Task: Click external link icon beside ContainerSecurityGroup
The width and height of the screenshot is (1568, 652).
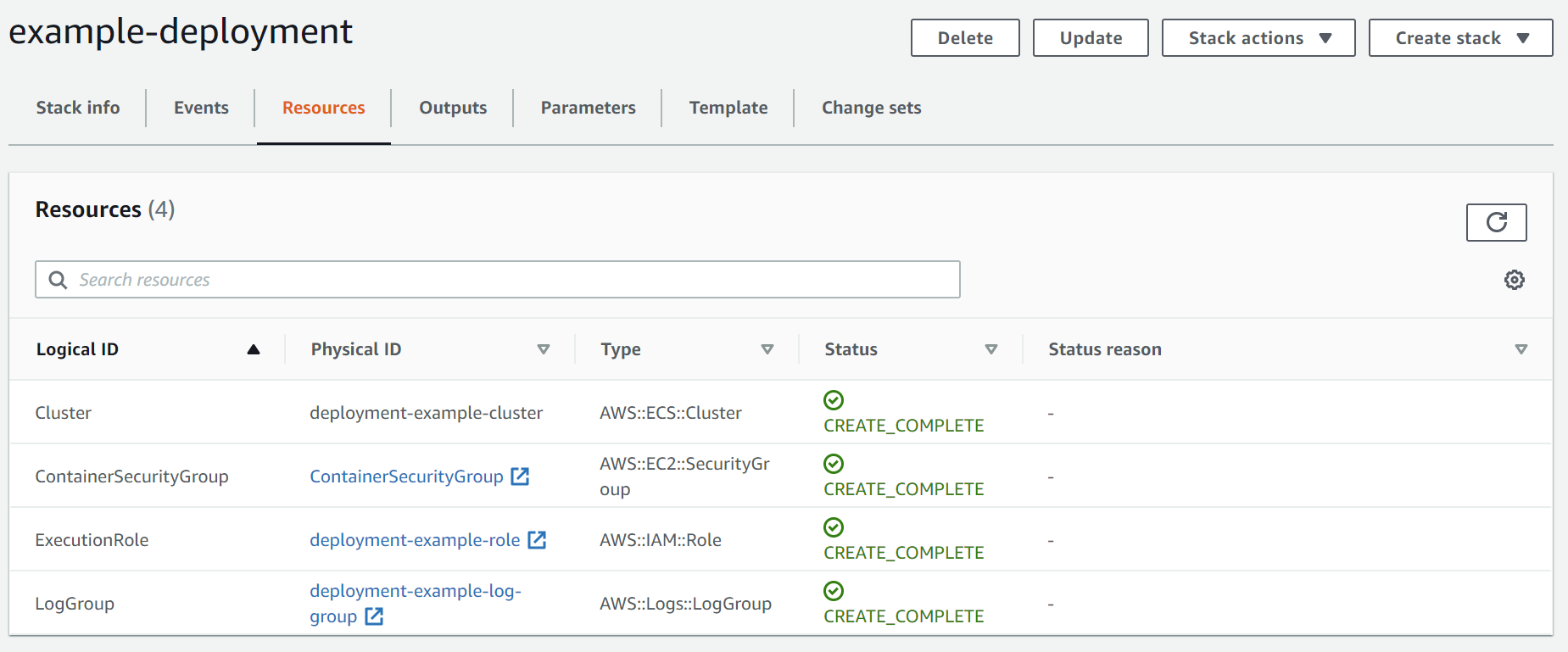Action: click(x=520, y=476)
